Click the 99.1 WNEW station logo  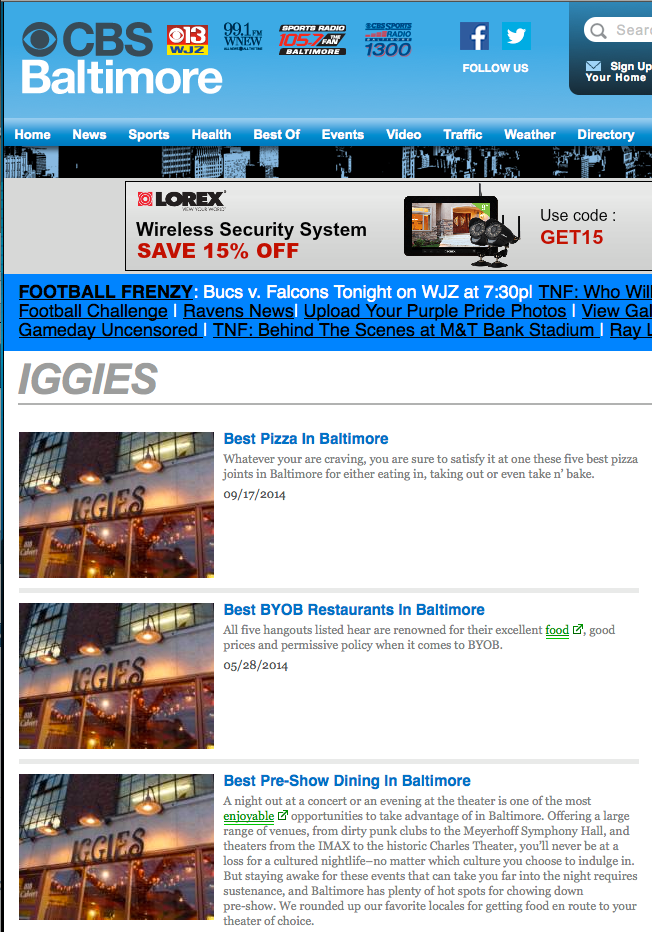tap(242, 36)
